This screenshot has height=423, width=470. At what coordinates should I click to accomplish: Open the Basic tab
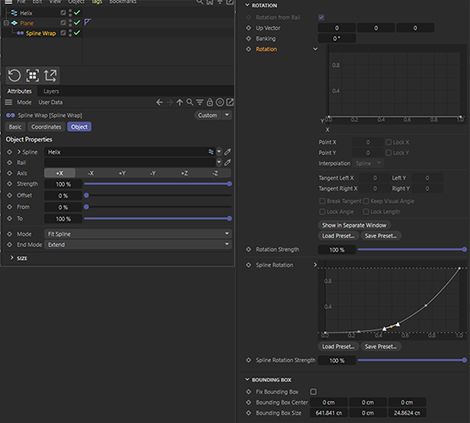[15, 127]
